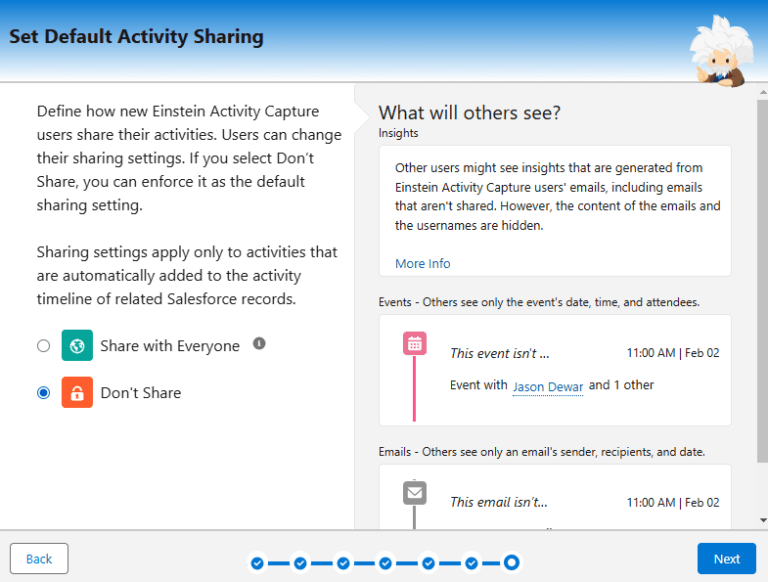
Task: Click the third step in progress indicator
Action: click(x=343, y=563)
